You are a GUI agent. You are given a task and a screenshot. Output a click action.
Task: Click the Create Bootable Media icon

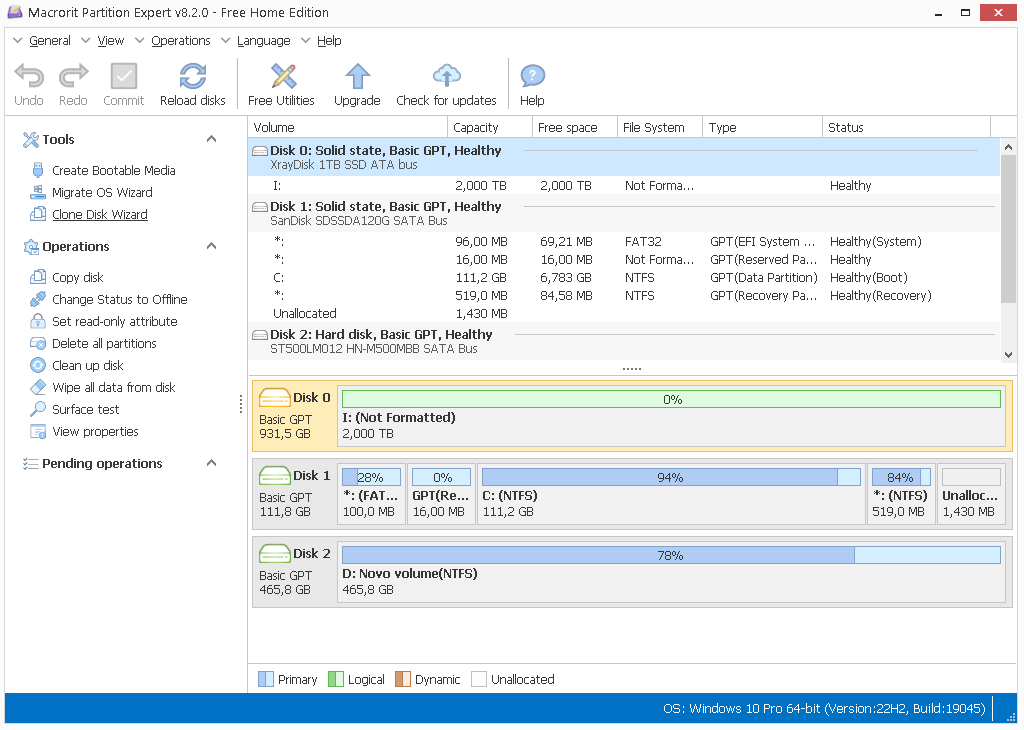(38, 170)
